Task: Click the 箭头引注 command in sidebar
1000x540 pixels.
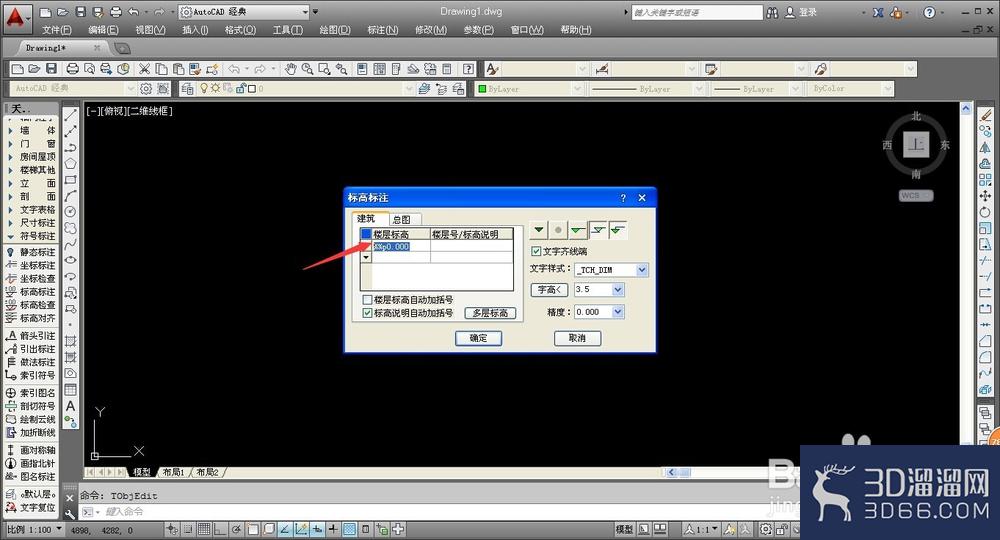Action: [31, 335]
